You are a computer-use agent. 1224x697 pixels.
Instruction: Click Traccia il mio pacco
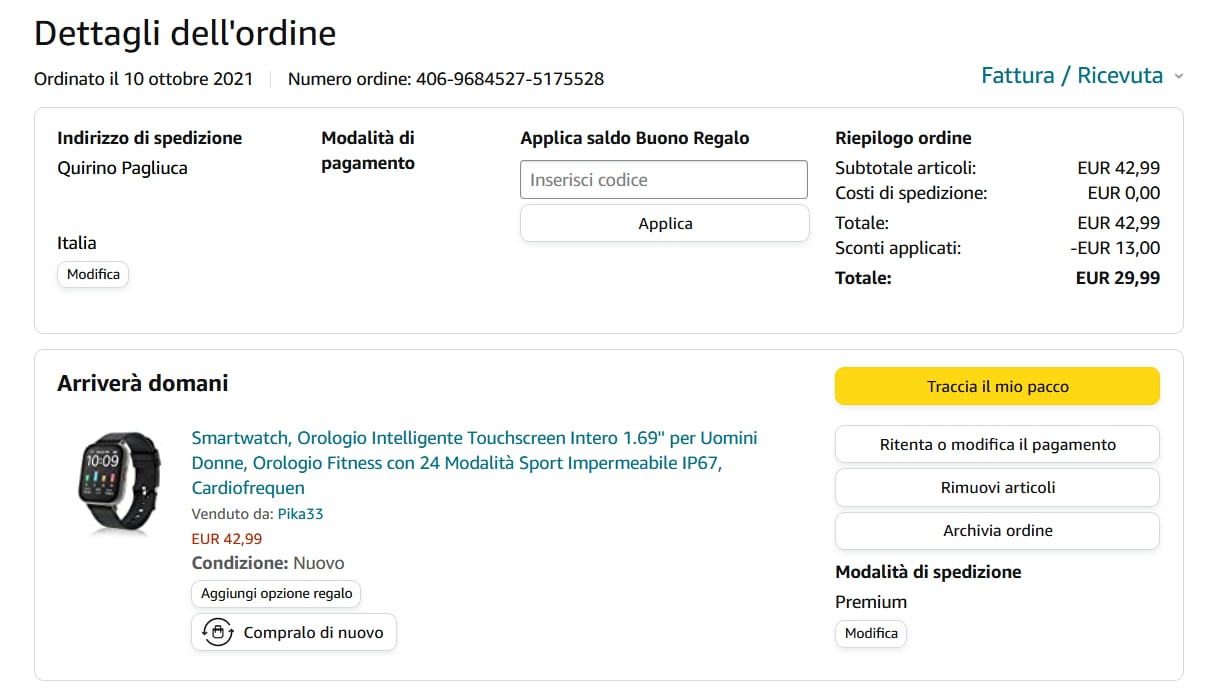(997, 386)
